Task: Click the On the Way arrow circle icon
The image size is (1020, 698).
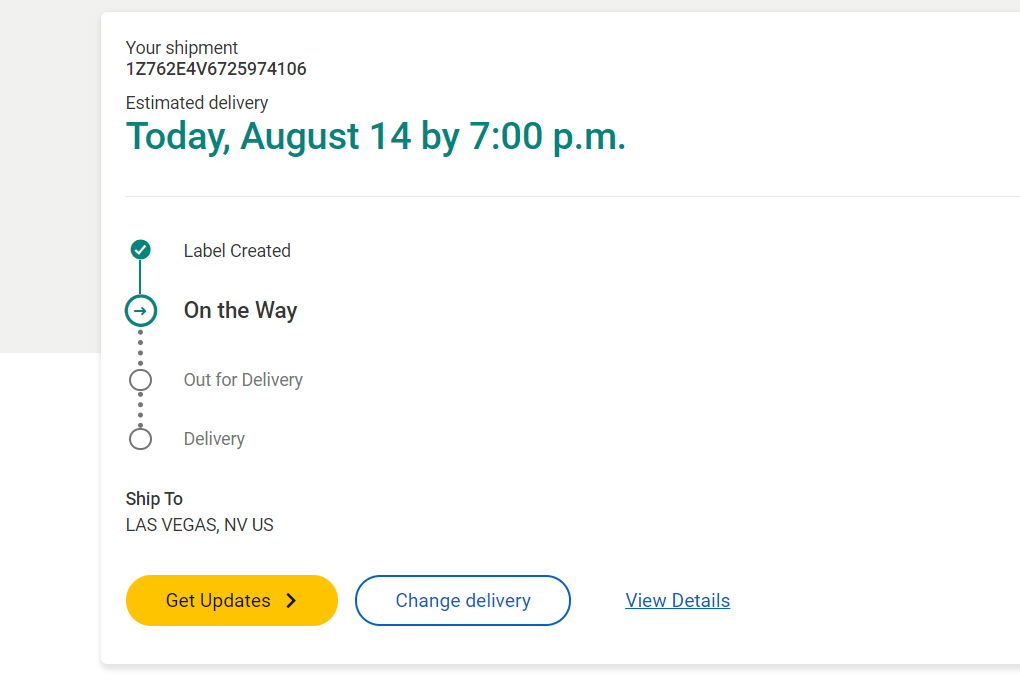Action: click(141, 311)
